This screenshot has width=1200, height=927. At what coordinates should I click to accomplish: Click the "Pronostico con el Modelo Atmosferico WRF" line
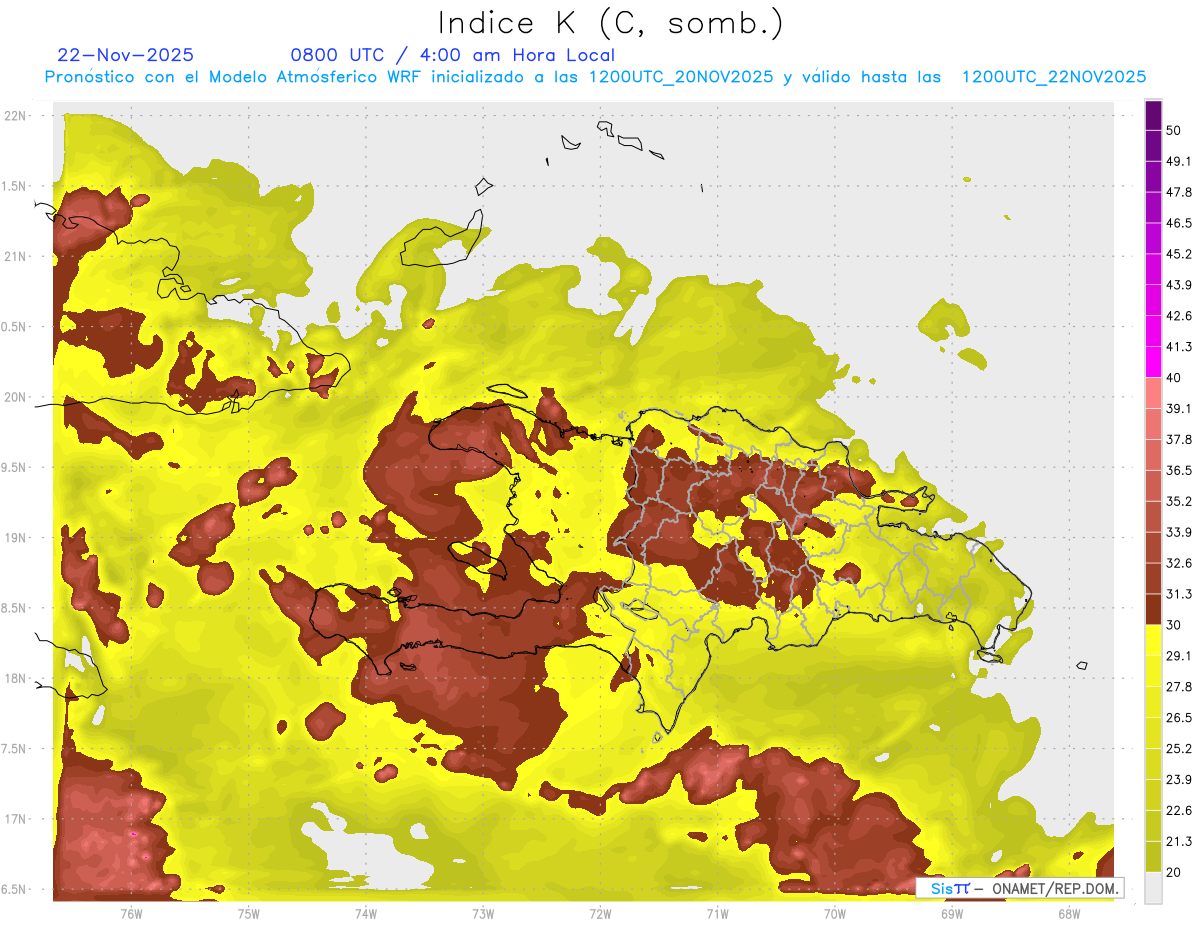click(595, 77)
